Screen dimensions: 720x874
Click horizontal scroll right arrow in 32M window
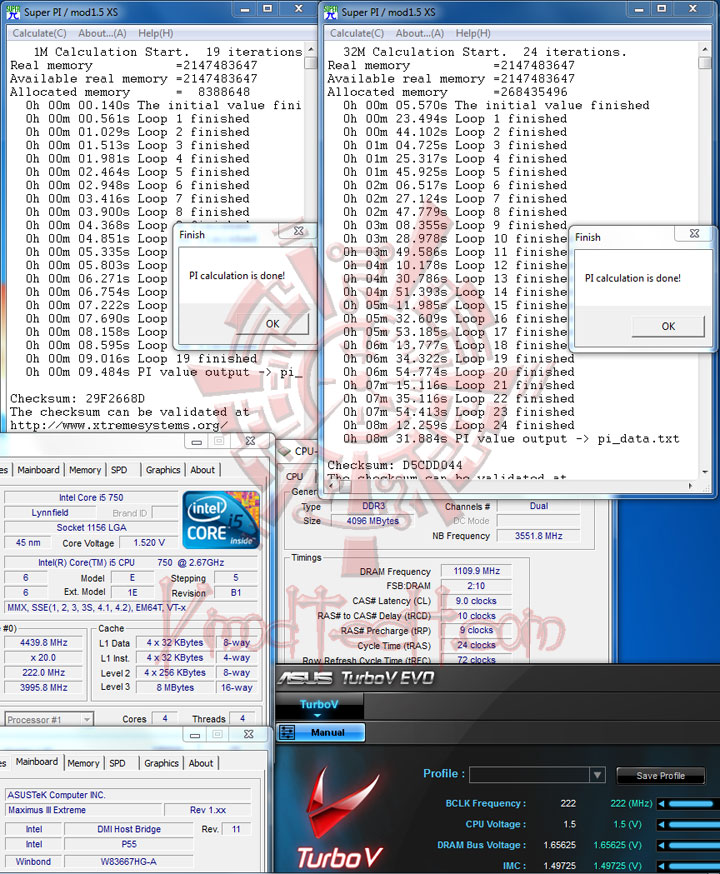(x=691, y=486)
